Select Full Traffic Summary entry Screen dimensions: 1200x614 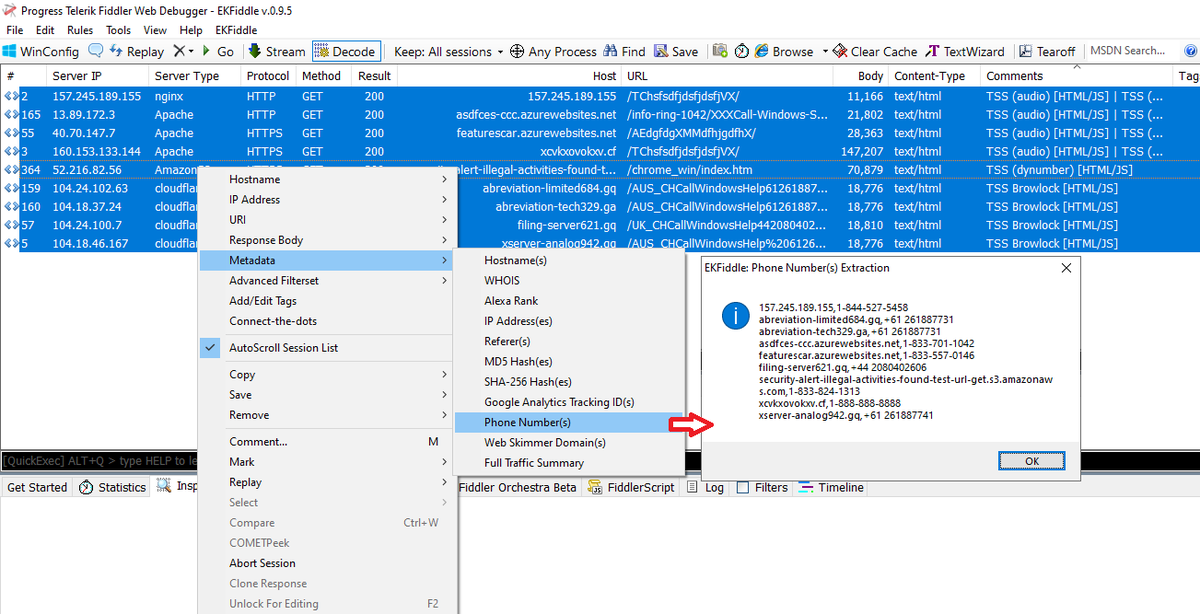(x=568, y=463)
